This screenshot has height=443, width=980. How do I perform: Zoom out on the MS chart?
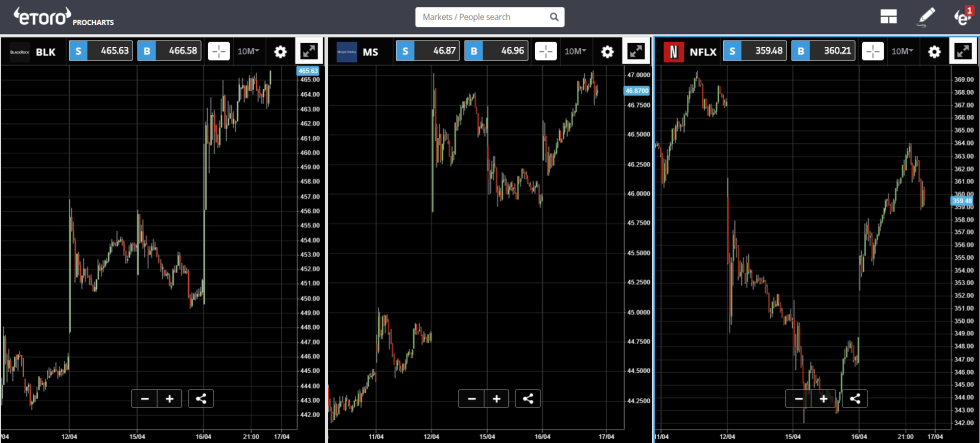(472, 398)
